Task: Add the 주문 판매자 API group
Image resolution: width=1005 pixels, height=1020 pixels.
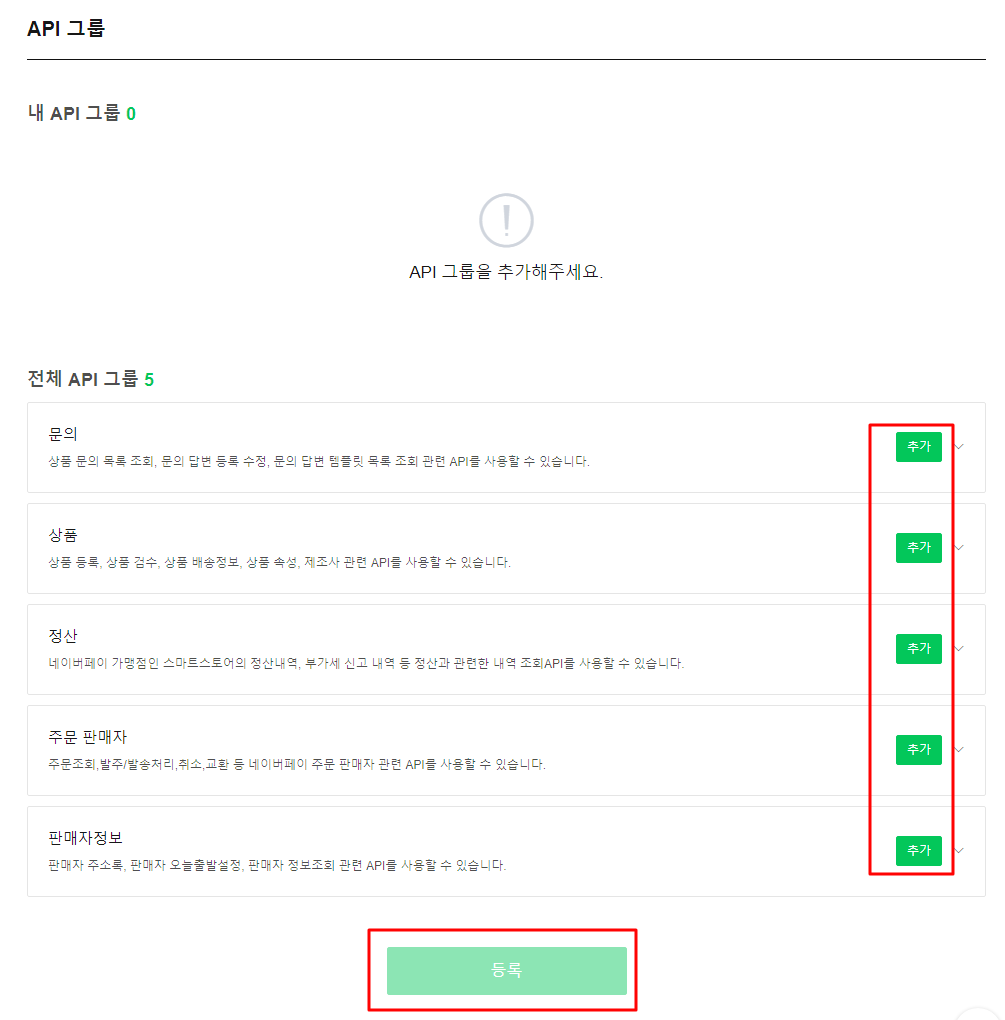Action: coord(918,750)
